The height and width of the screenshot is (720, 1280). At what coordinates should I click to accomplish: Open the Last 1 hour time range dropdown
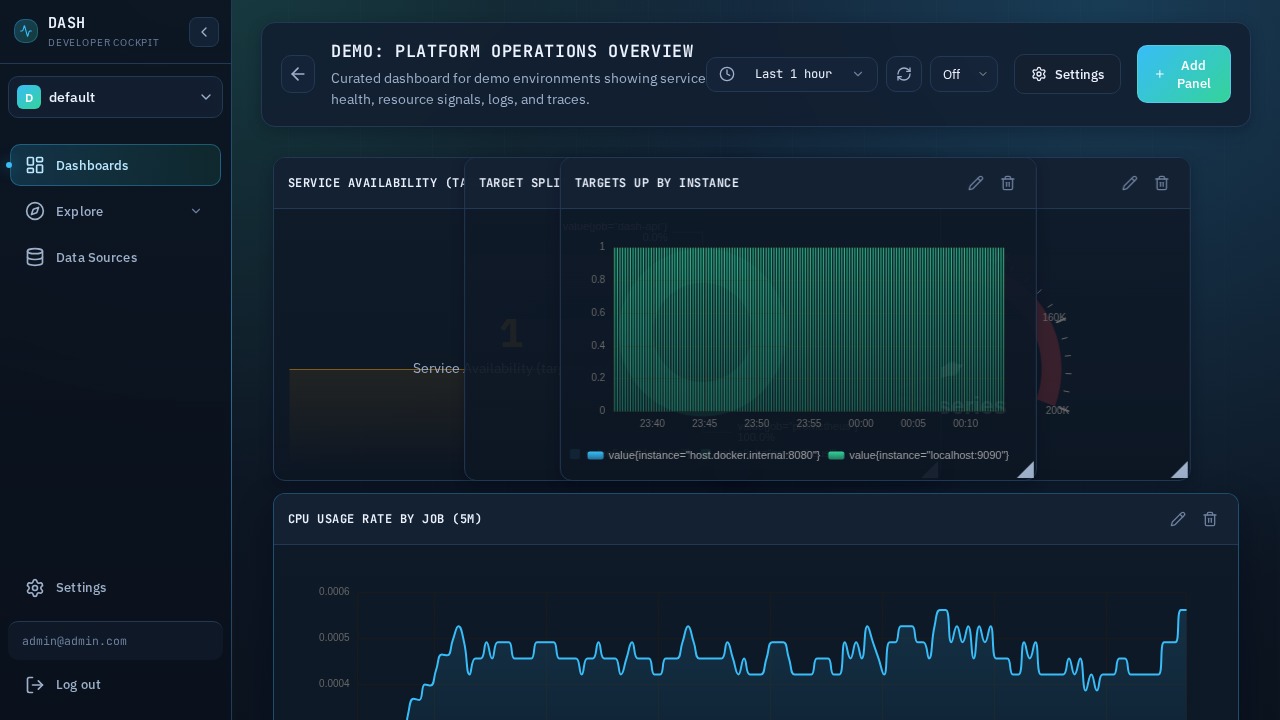click(x=793, y=74)
